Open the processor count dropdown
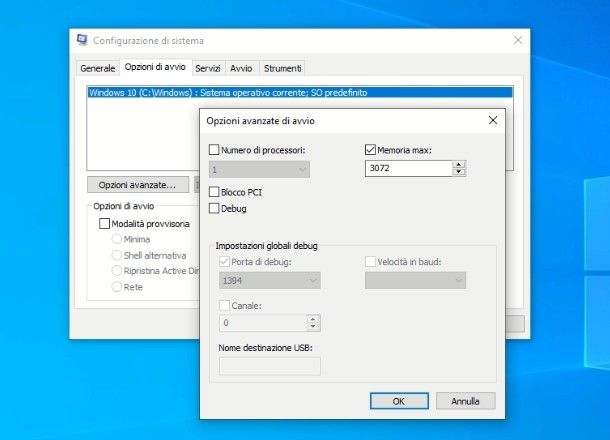Screen dimensions: 610x440 (x=259, y=170)
